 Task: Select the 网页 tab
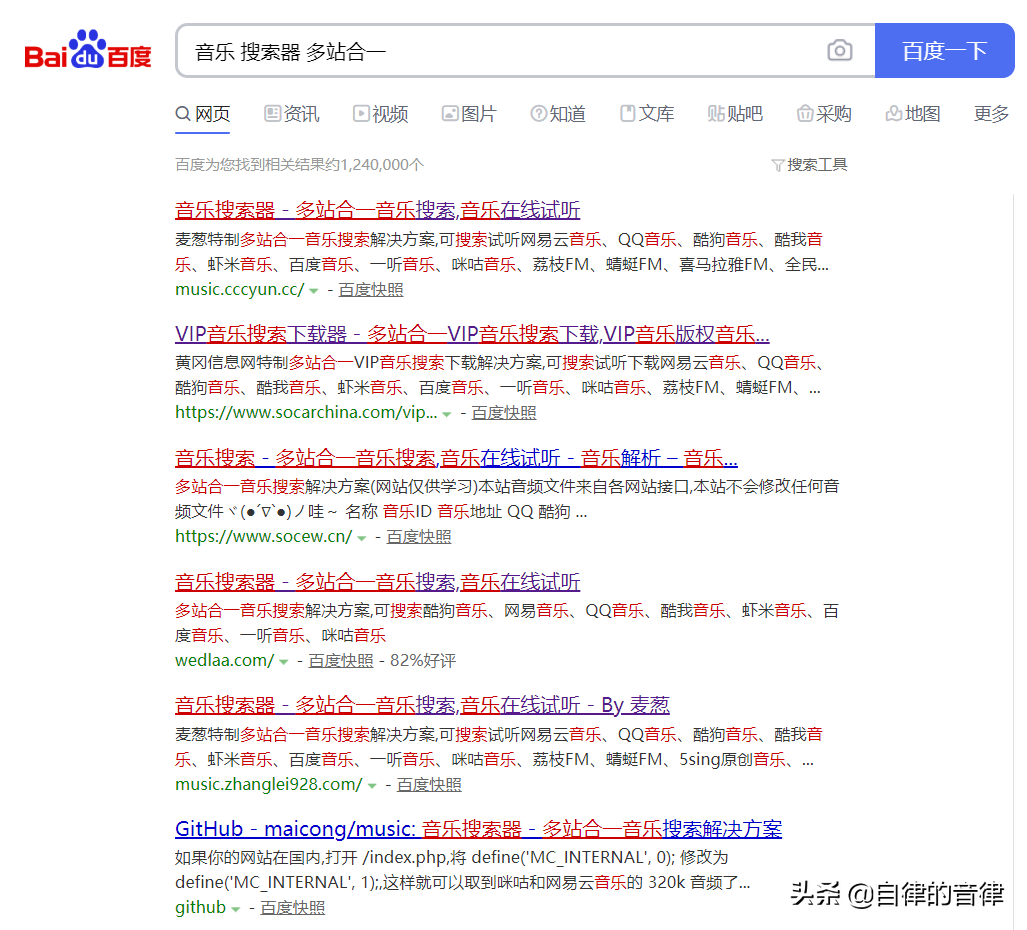coord(202,114)
